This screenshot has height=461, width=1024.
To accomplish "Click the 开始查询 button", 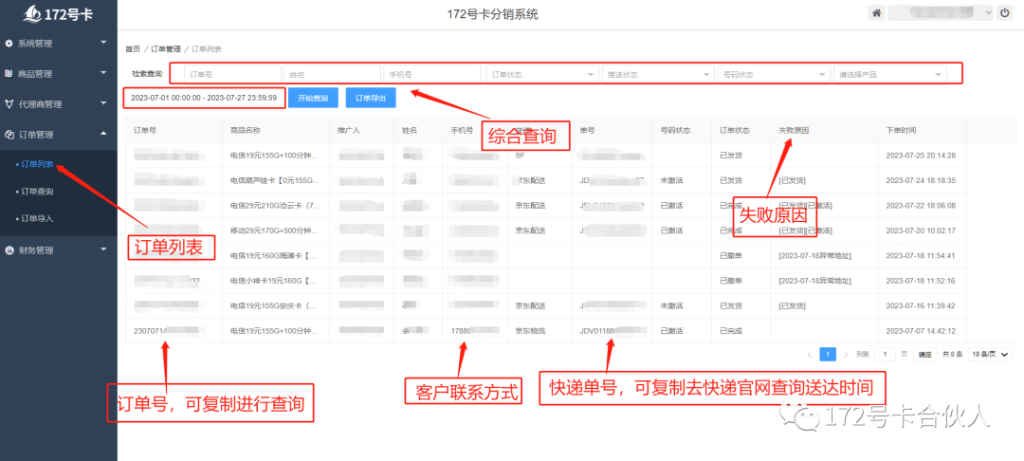I will point(313,98).
